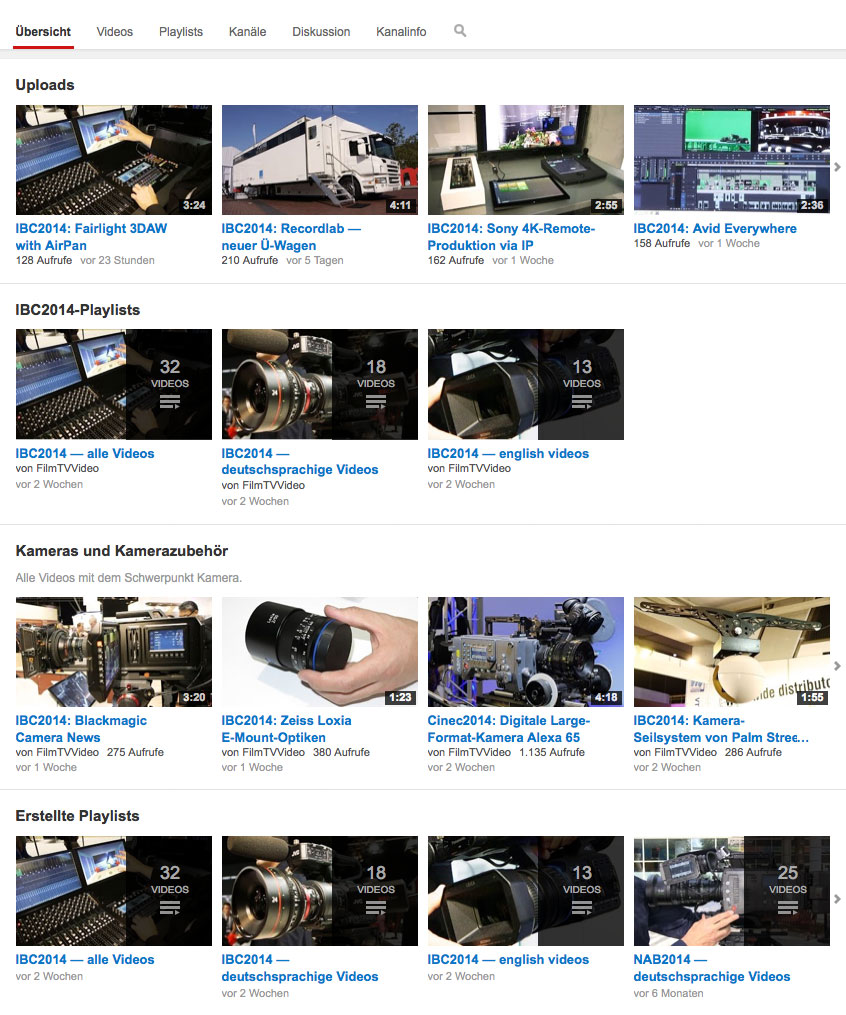Open the Playlists tab
This screenshot has width=846, height=1015.
[x=181, y=32]
